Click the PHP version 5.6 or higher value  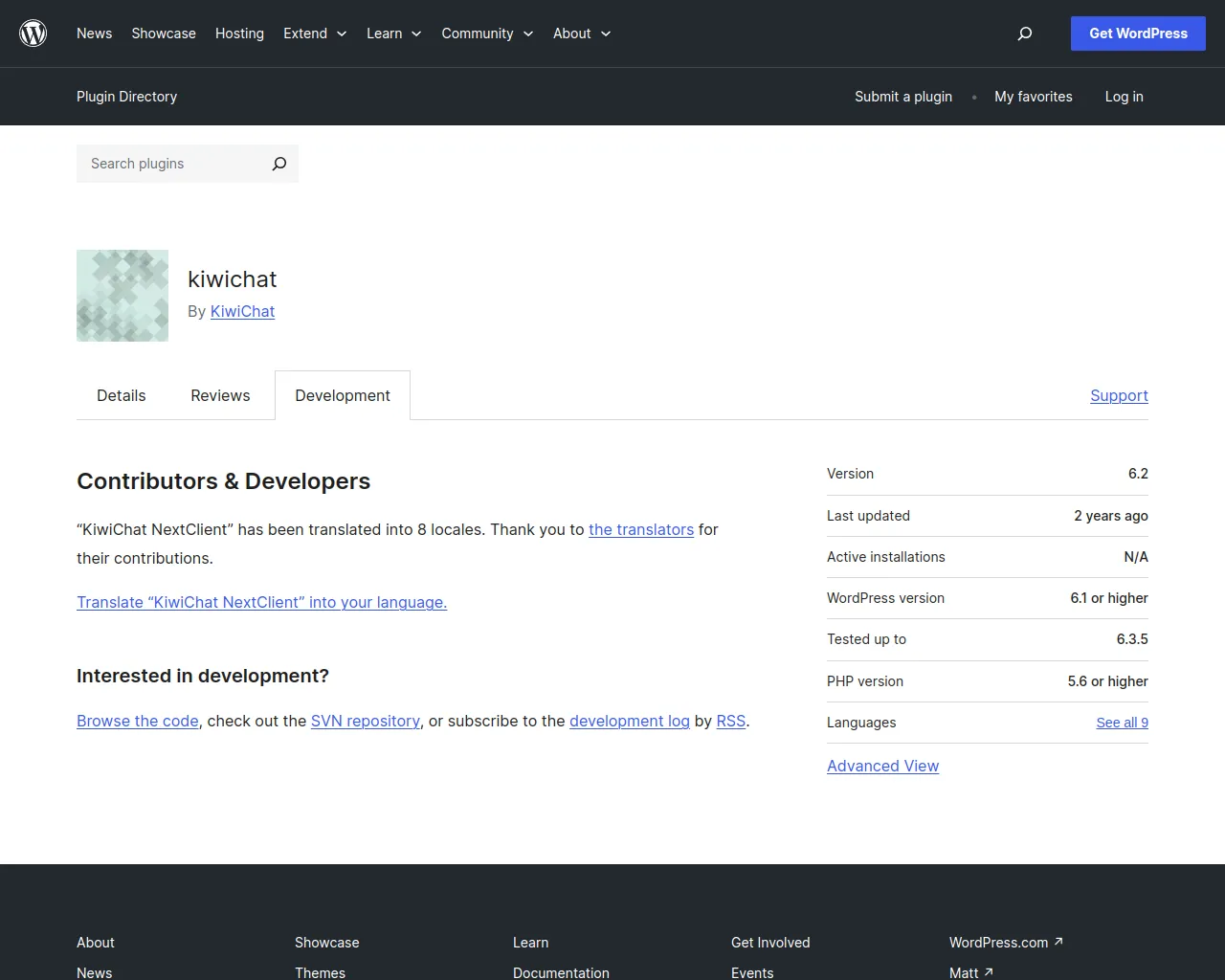pos(1107,681)
